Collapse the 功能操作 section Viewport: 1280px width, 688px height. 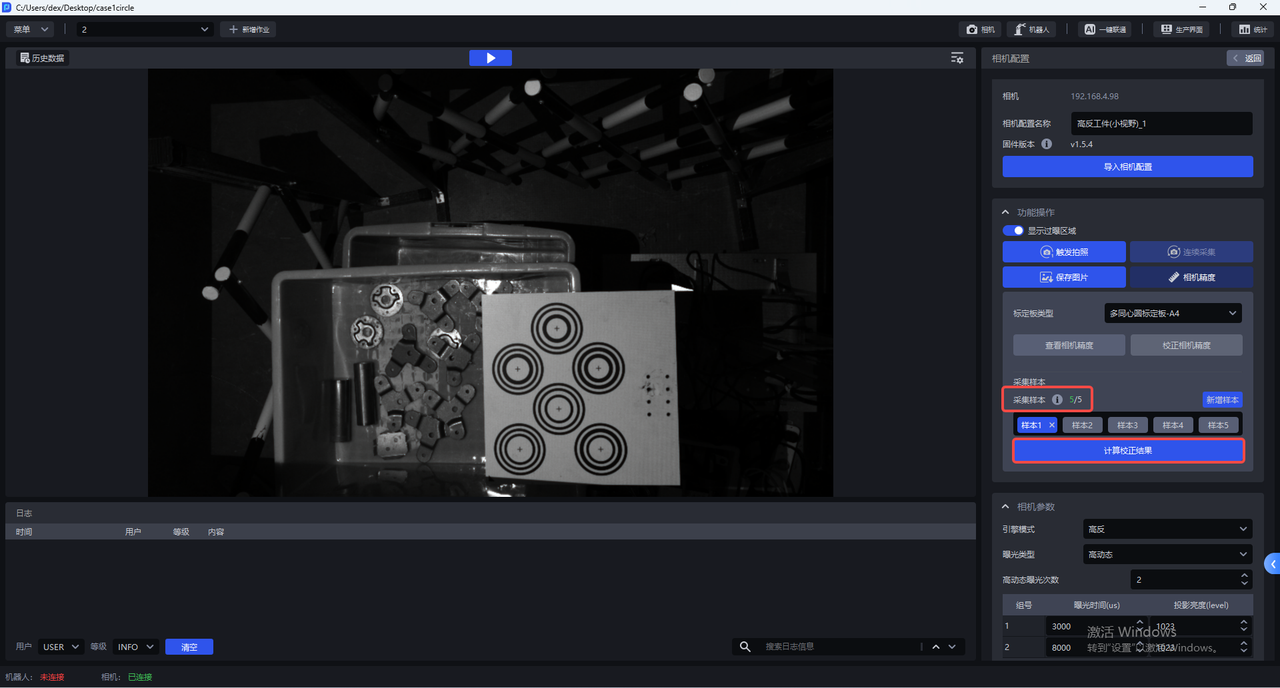[x=1006, y=212]
